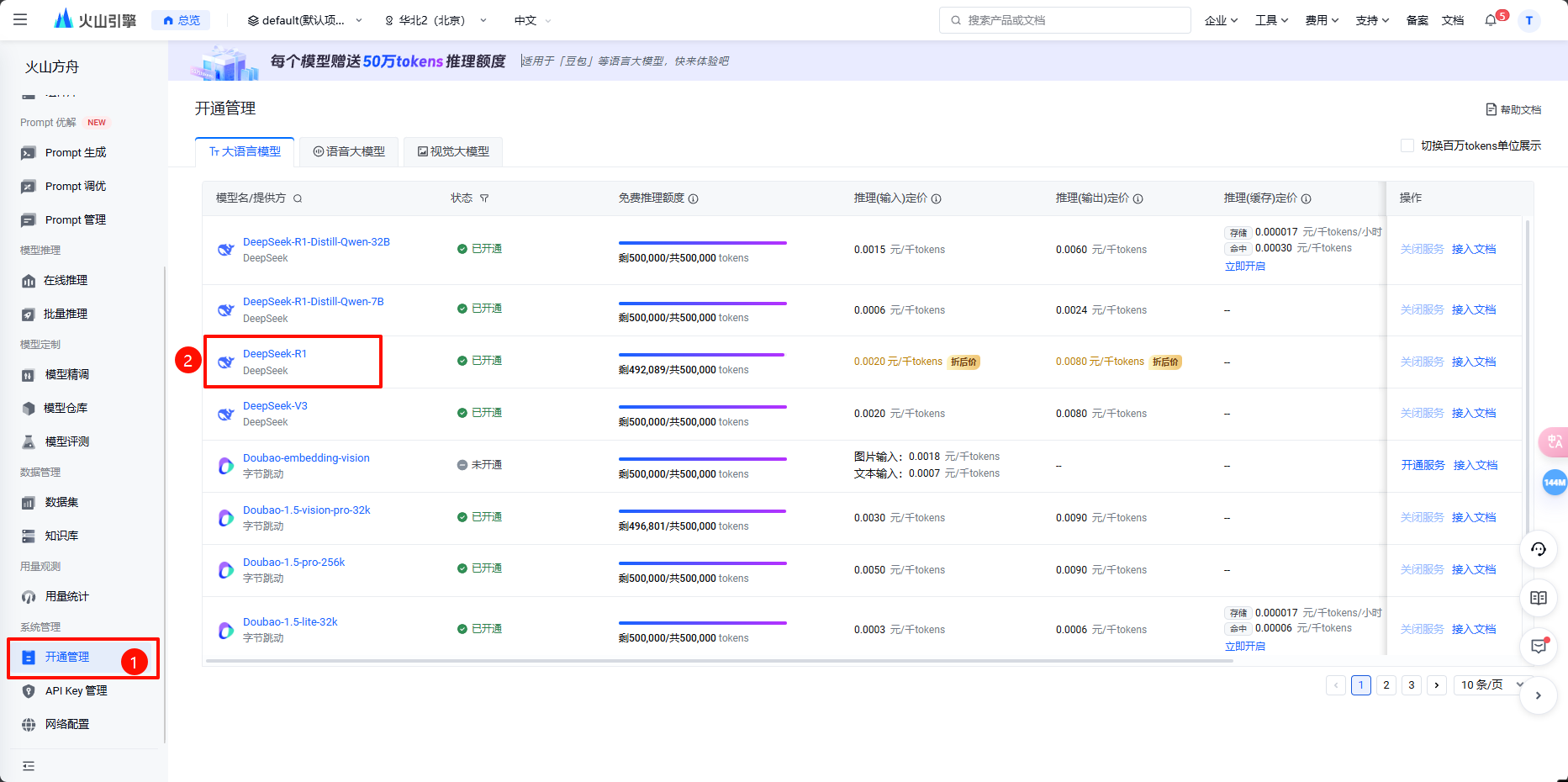This screenshot has width=1568, height=782.
Task: Click the API Key 管理 shield icon
Action: (x=29, y=691)
